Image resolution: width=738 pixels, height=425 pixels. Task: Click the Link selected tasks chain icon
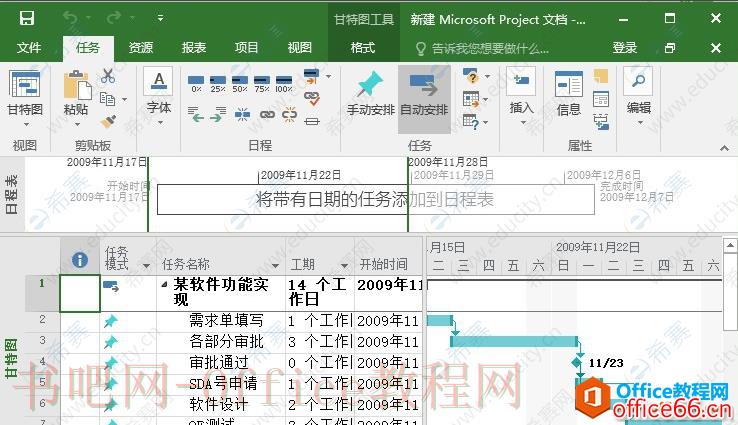(x=267, y=114)
